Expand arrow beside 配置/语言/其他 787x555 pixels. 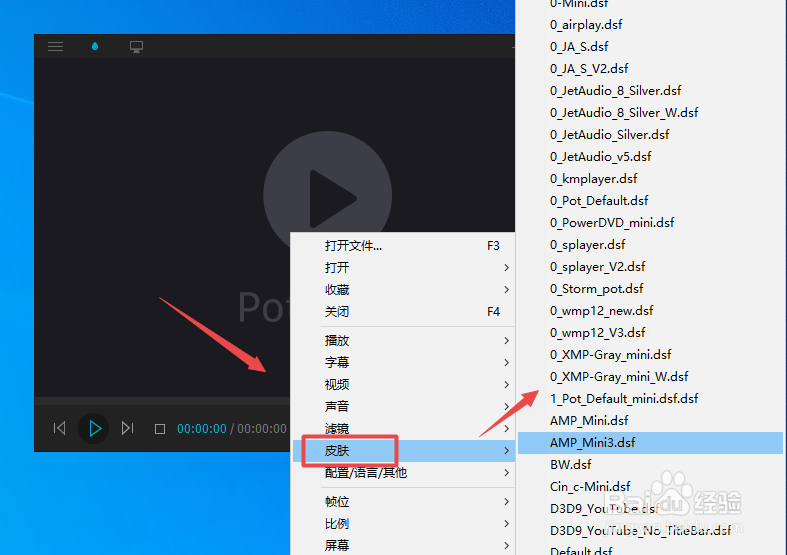(506, 473)
